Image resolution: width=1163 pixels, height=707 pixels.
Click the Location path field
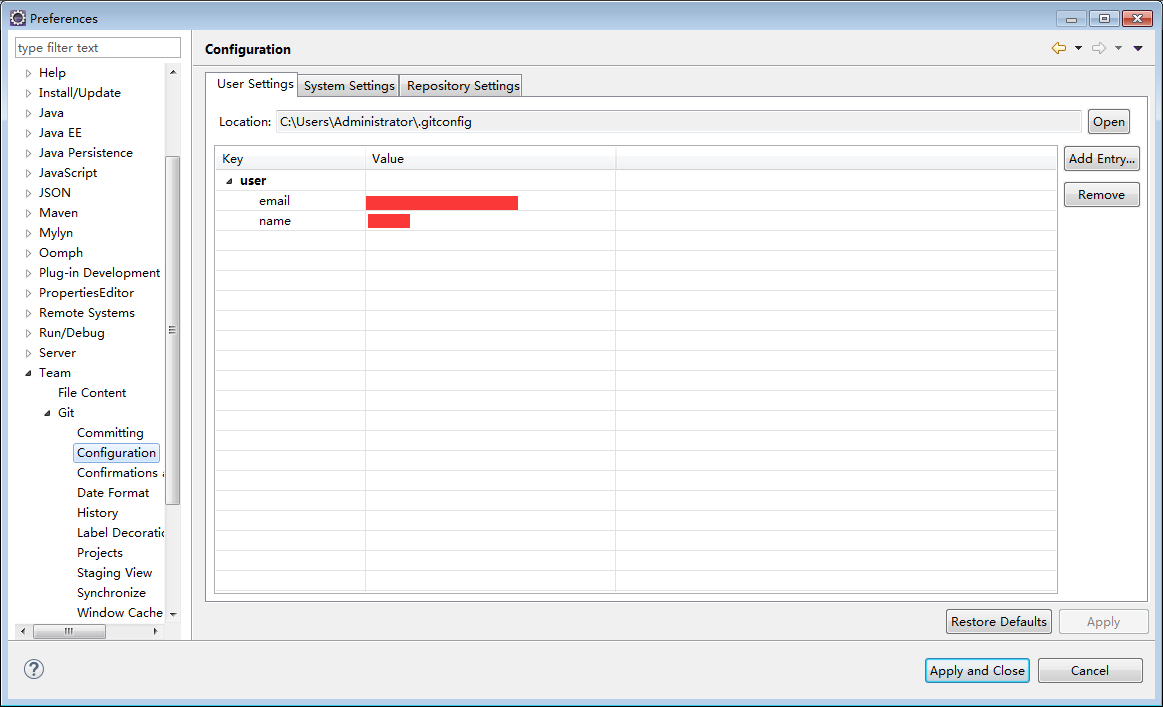tap(679, 122)
